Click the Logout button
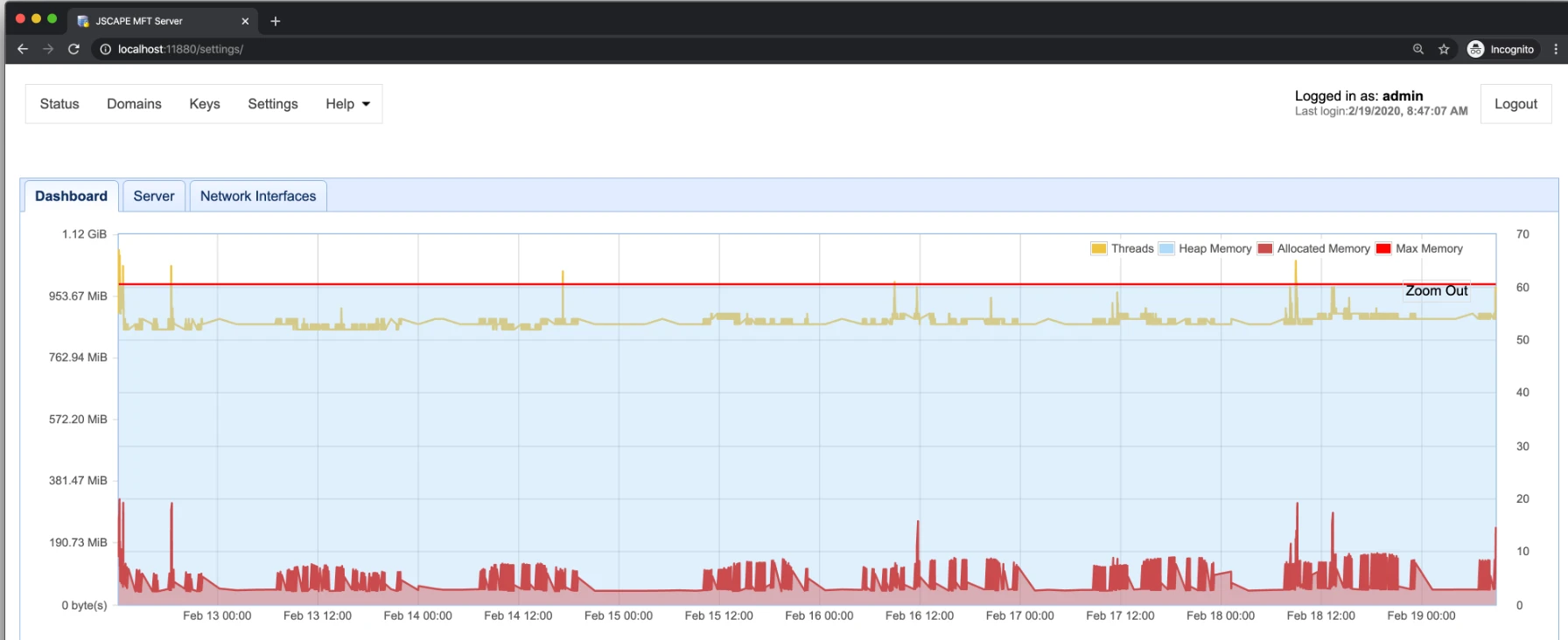 (1515, 104)
